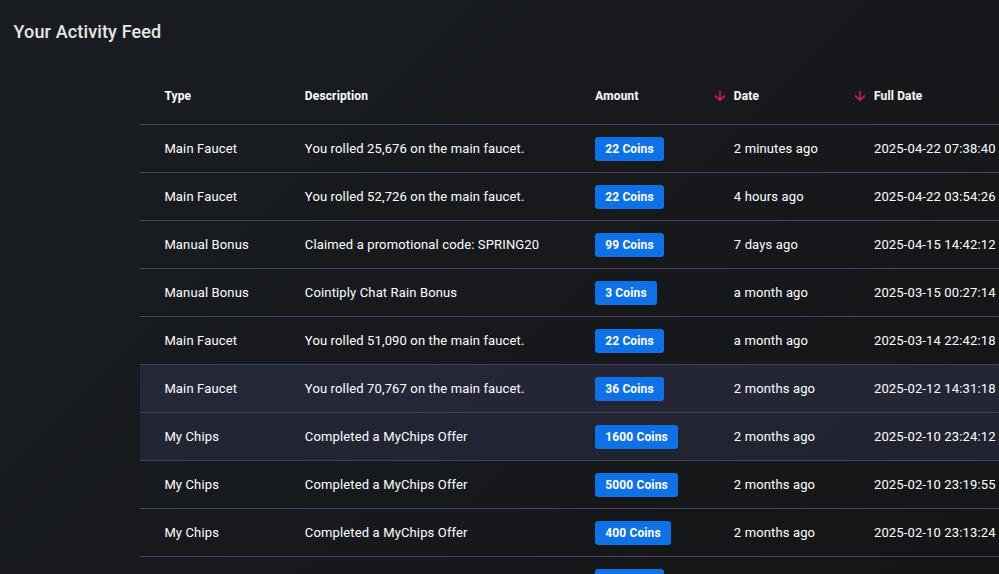The width and height of the screenshot is (999, 574).
Task: Click the 5000 Coins badge
Action: [636, 485]
